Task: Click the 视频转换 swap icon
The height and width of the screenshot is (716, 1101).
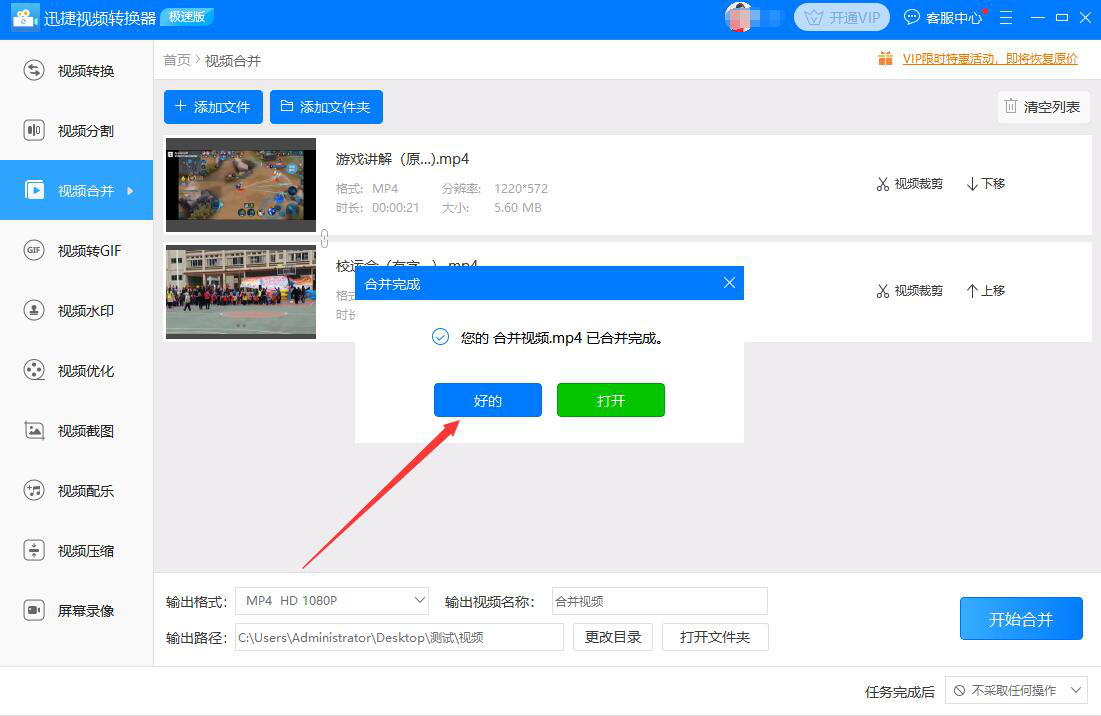Action: click(34, 70)
